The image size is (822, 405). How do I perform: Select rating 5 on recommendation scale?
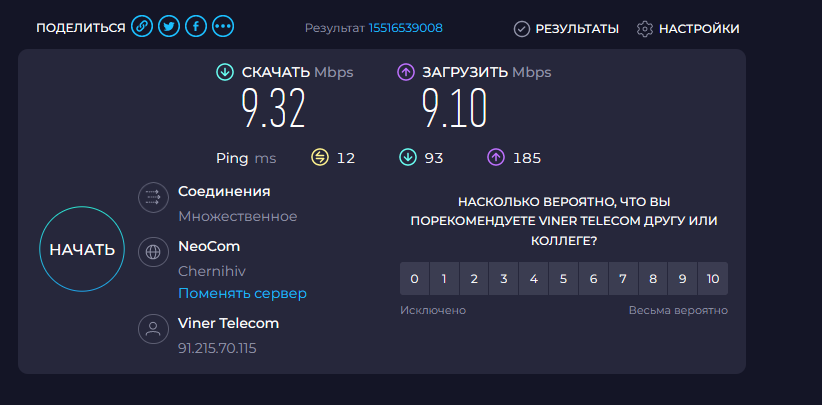[x=564, y=279]
